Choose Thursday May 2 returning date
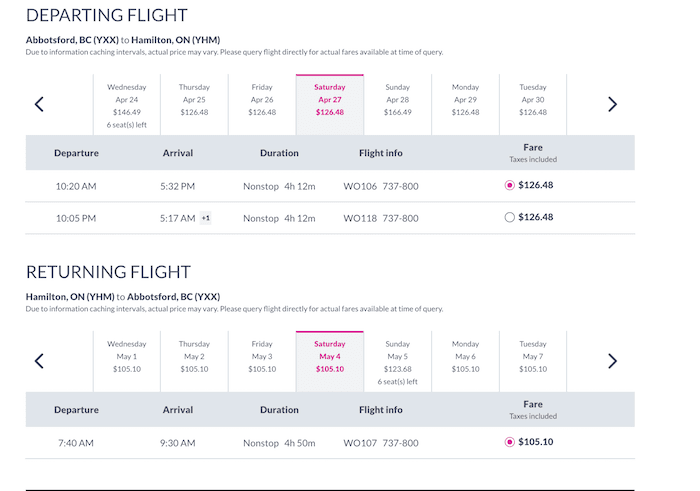The height and width of the screenshot is (491, 700). (194, 362)
